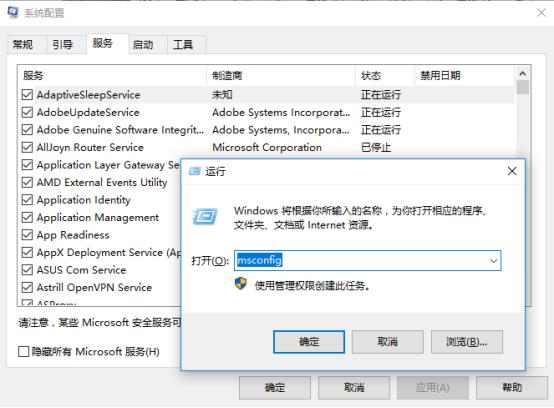Click the Run dialog title bar icon

(194, 171)
